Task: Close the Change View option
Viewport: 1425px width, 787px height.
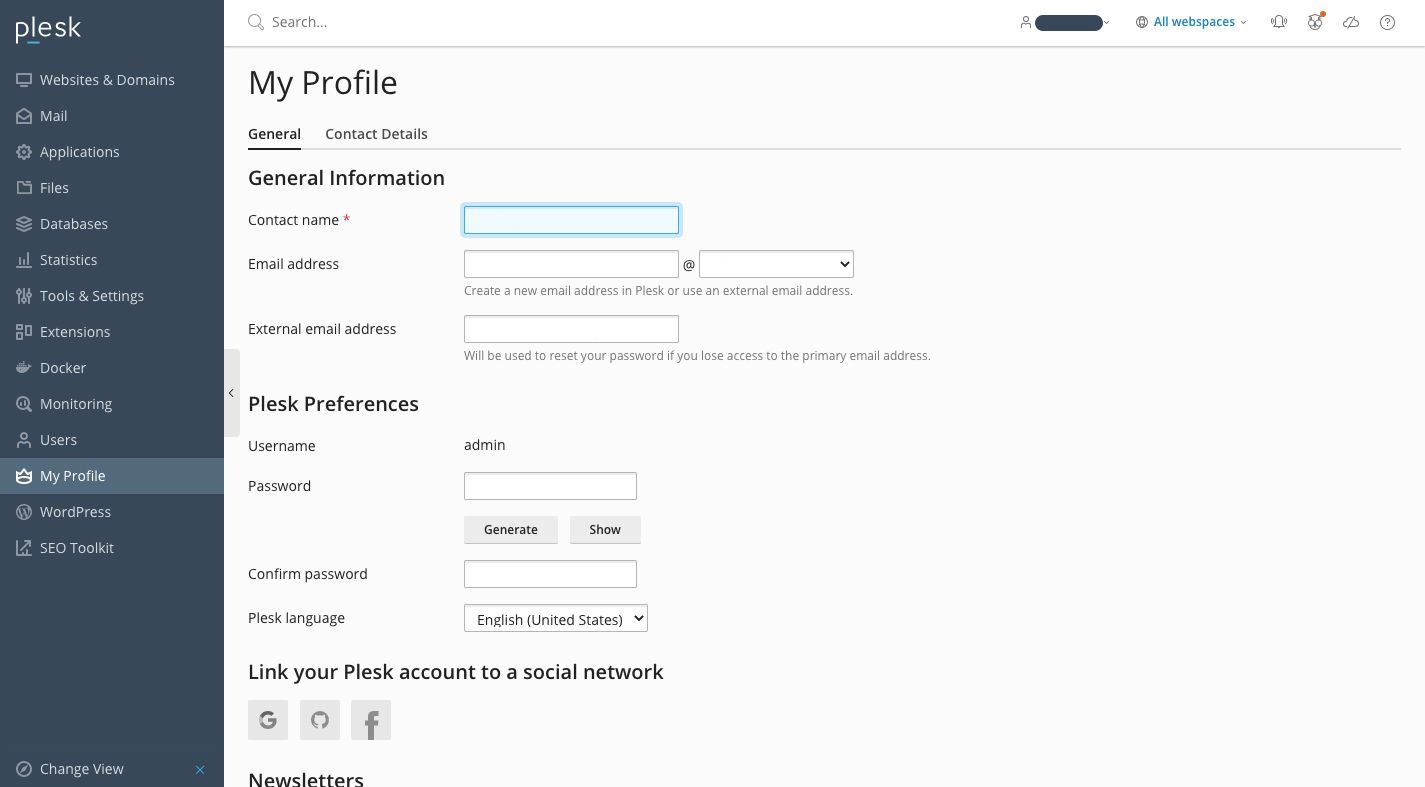Action: pos(200,769)
